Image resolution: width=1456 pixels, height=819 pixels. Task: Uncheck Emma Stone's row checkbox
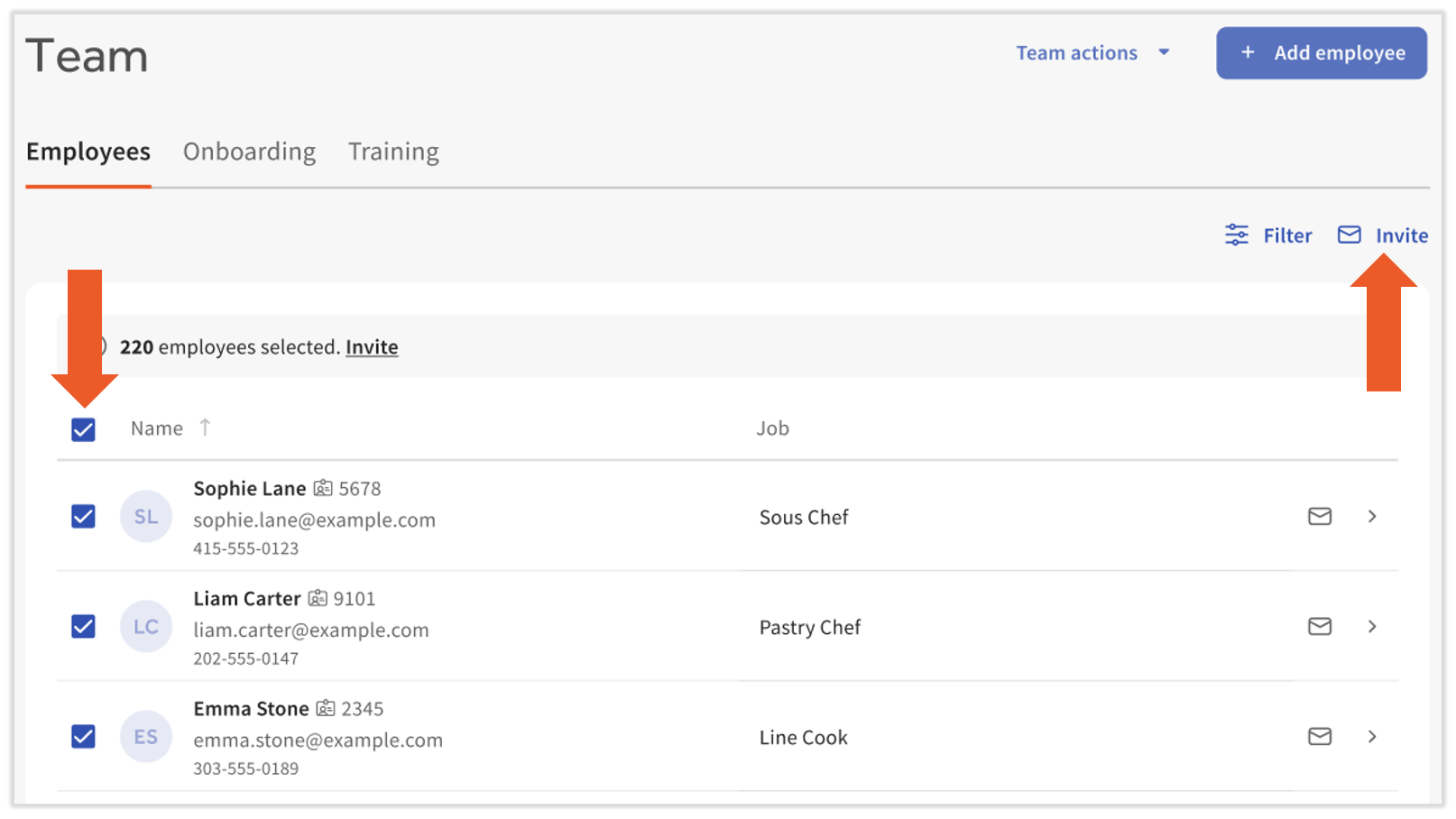tap(83, 736)
